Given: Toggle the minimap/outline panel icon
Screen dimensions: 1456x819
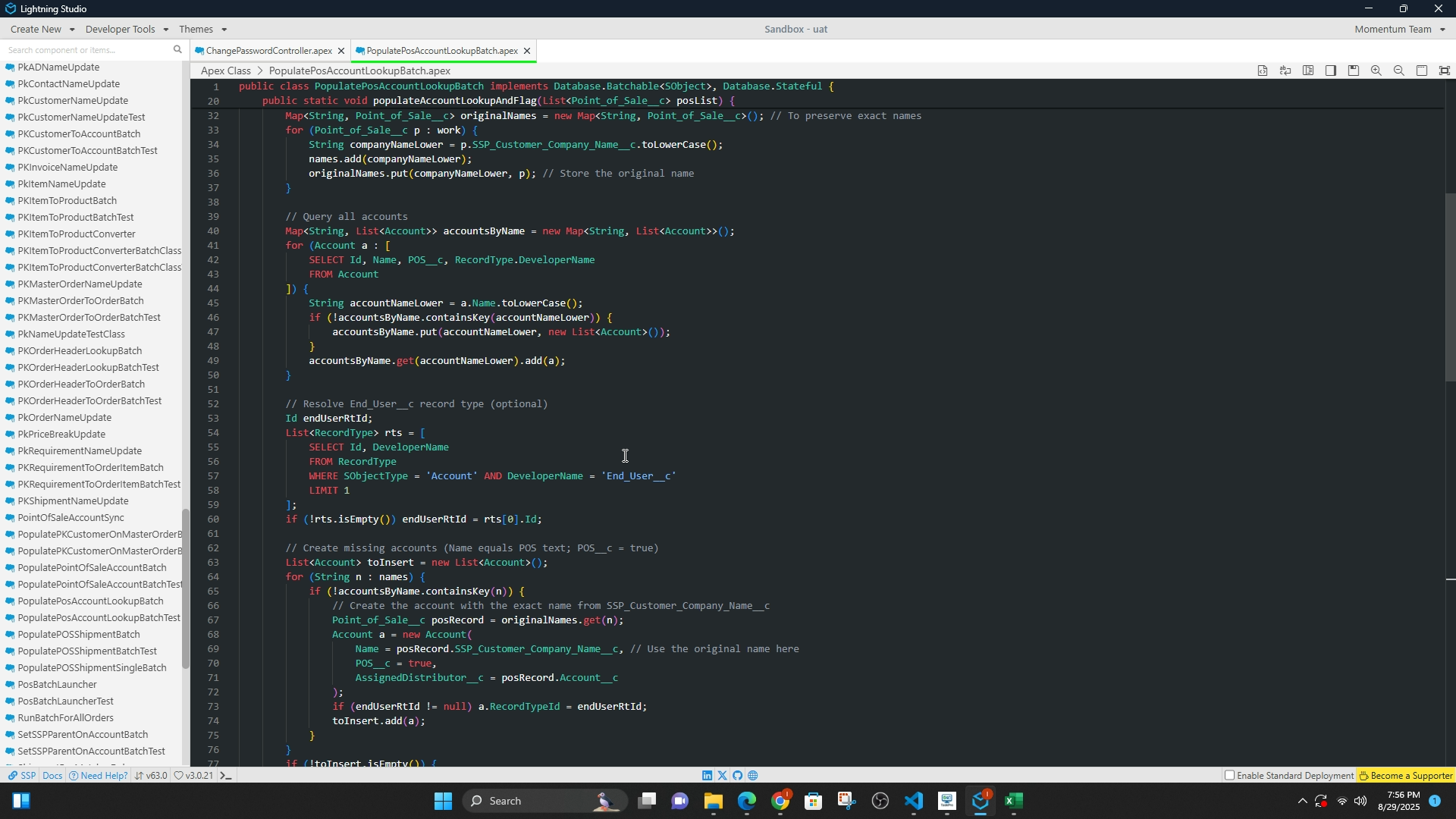Looking at the screenshot, I should pos(1308,71).
